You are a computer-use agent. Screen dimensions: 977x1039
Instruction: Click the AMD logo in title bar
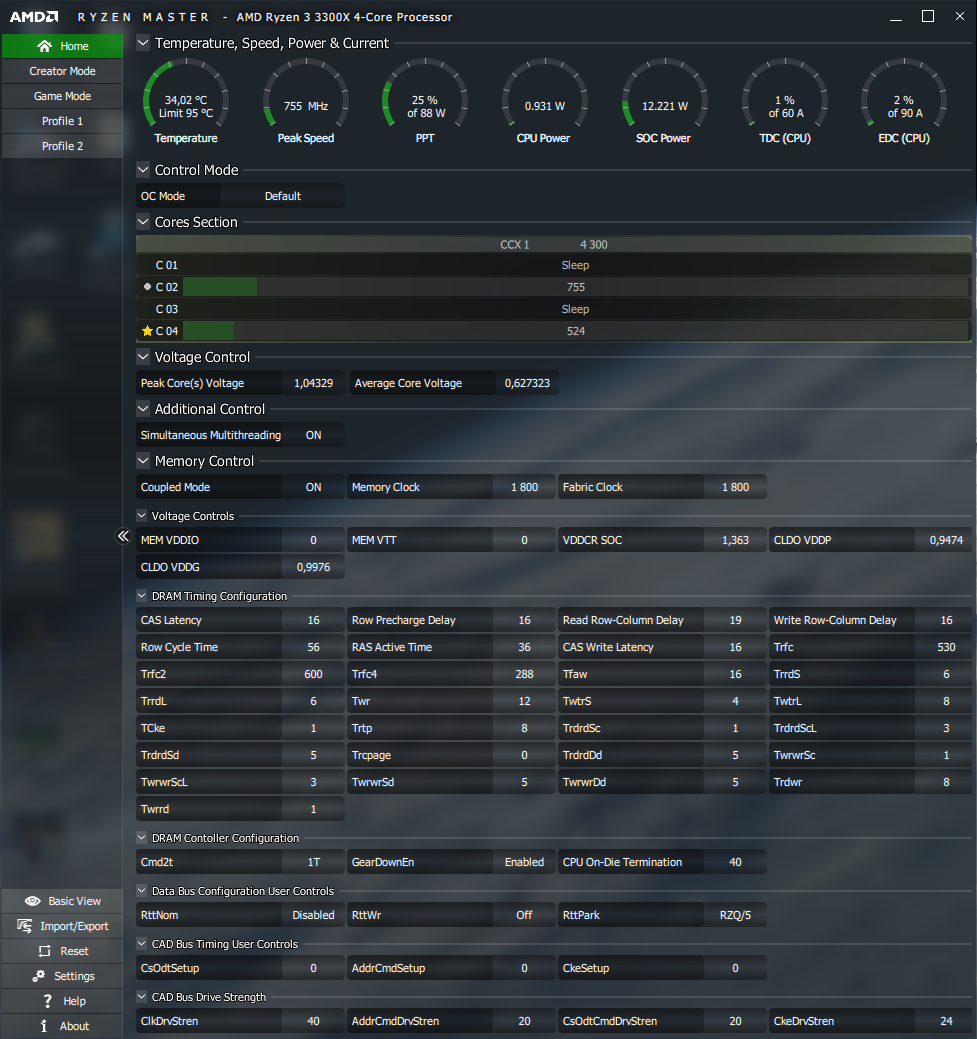point(34,17)
